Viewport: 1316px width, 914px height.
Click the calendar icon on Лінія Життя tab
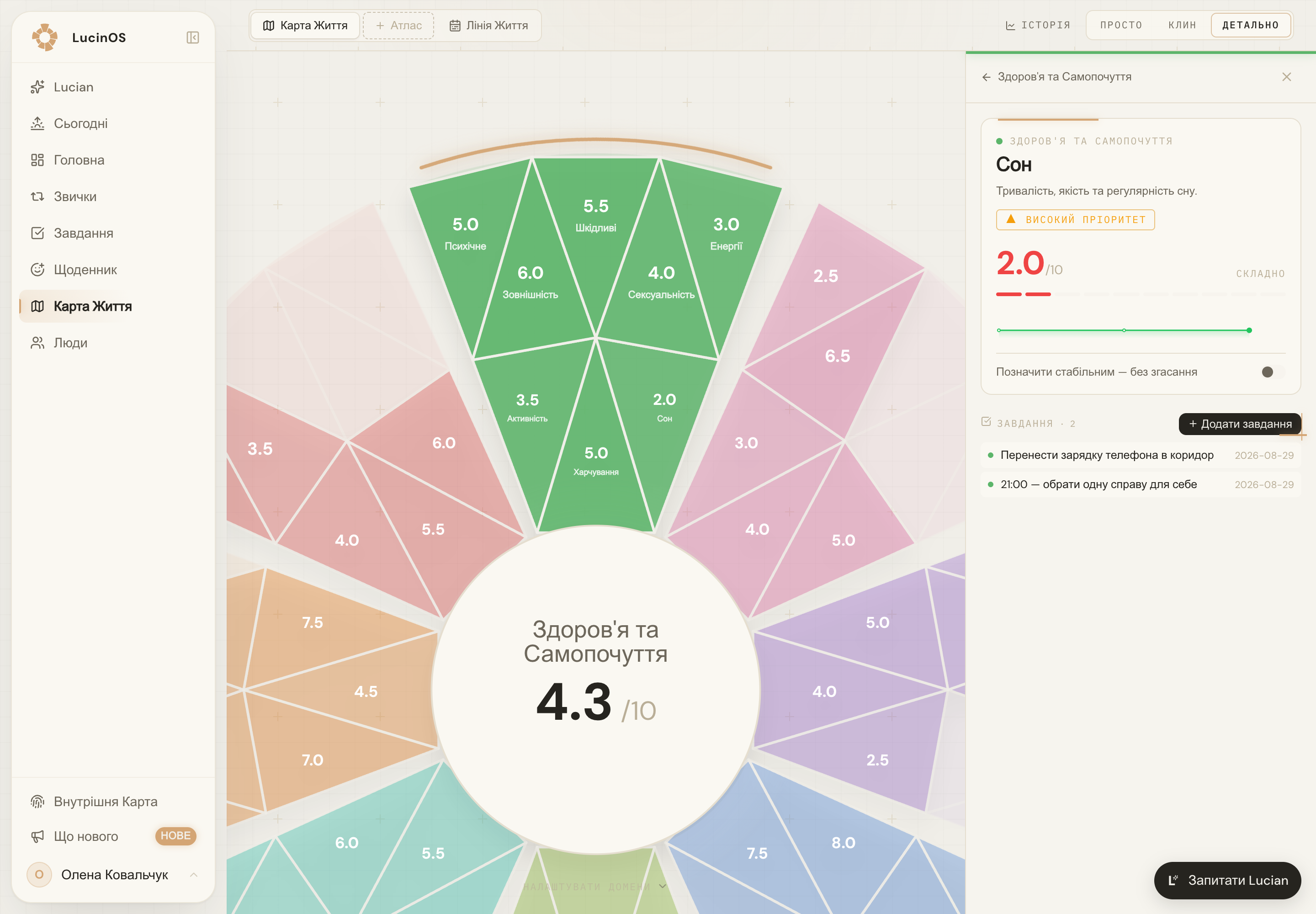[x=455, y=26]
